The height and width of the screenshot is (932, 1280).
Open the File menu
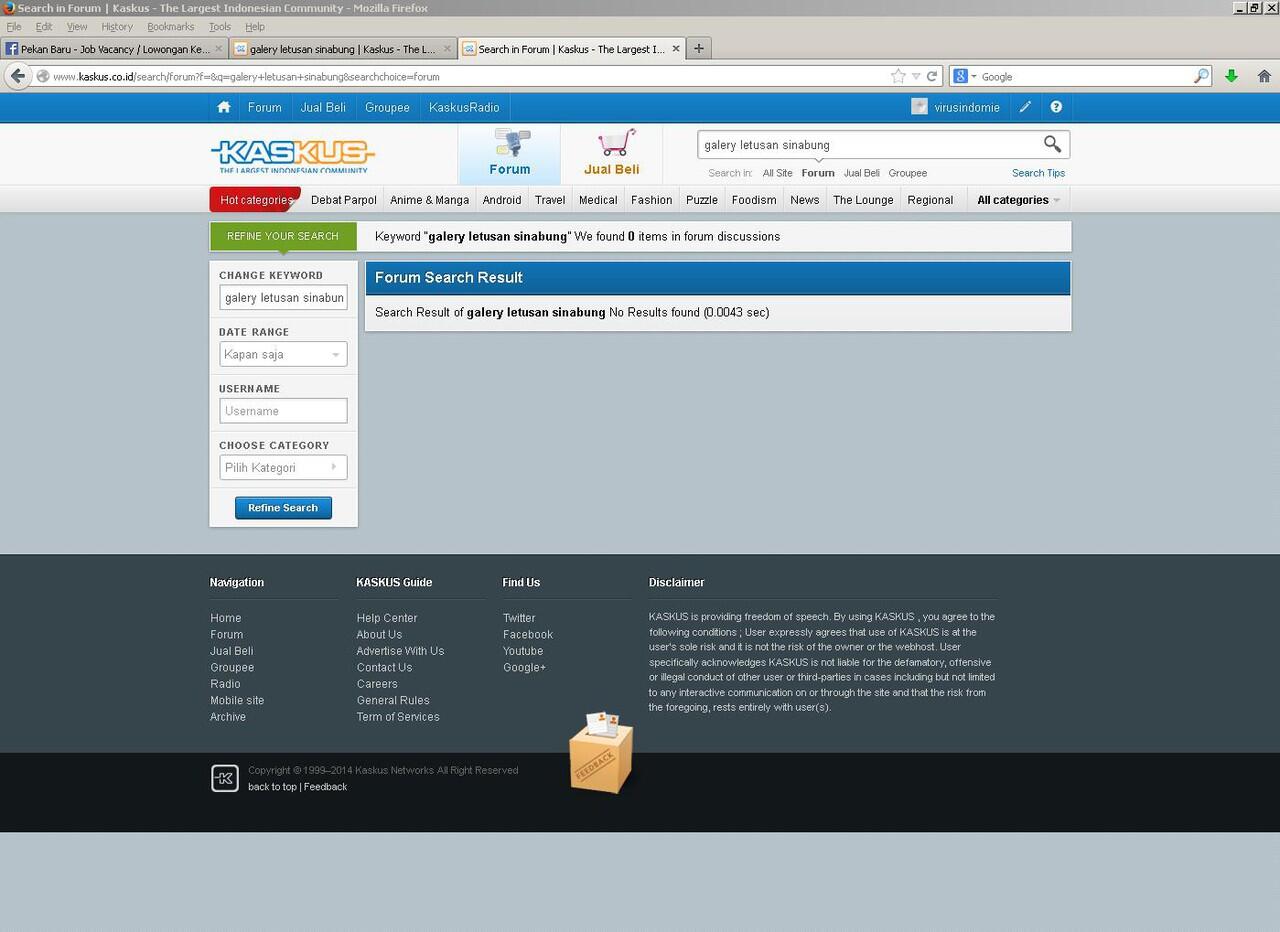[14, 27]
